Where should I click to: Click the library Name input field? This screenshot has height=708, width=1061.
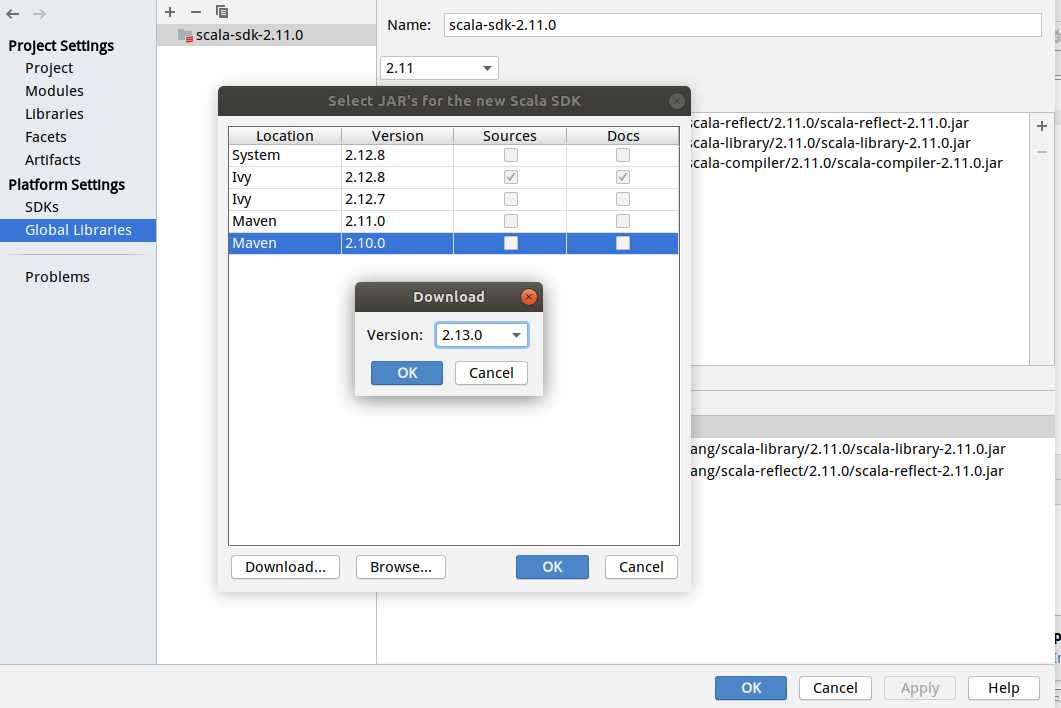pyautogui.click(x=742, y=25)
